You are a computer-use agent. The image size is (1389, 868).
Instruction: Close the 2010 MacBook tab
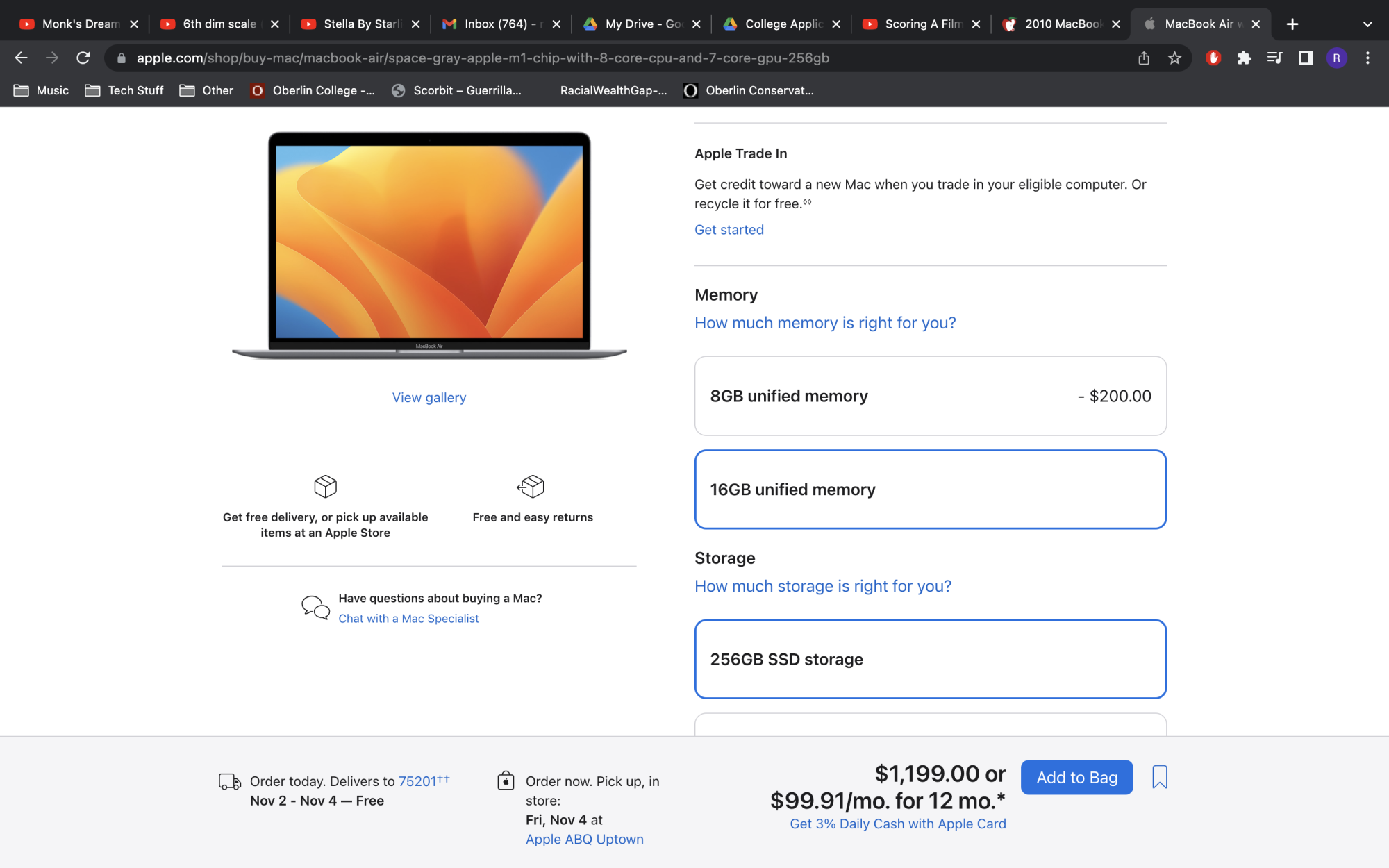(1116, 24)
